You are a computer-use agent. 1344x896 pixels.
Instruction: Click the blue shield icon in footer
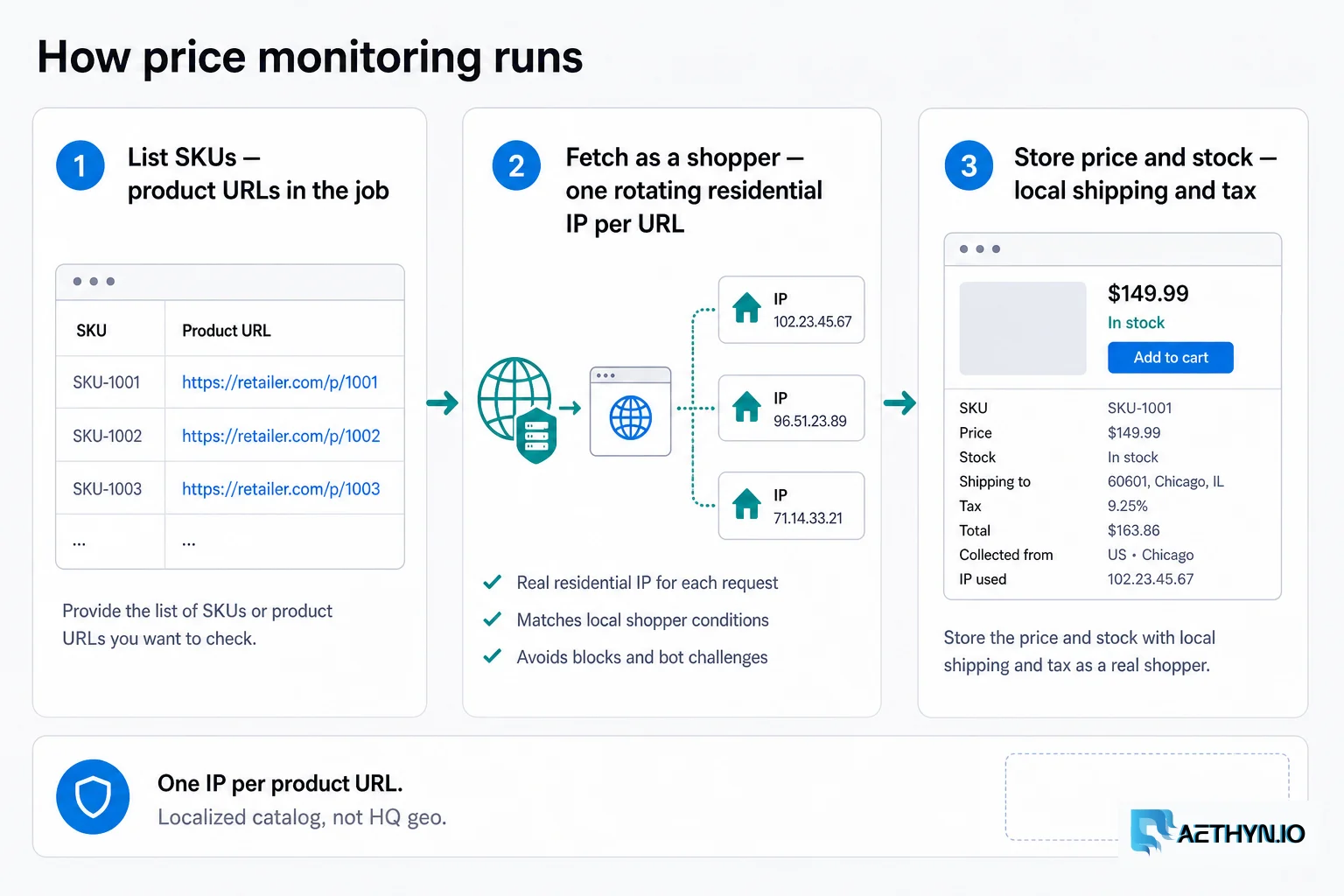(x=93, y=797)
